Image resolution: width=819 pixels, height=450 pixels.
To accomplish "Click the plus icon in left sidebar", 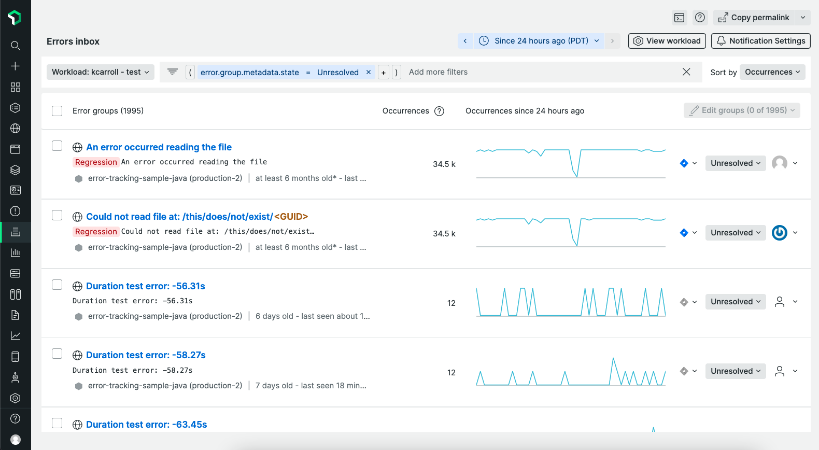I will pyautogui.click(x=15, y=66).
